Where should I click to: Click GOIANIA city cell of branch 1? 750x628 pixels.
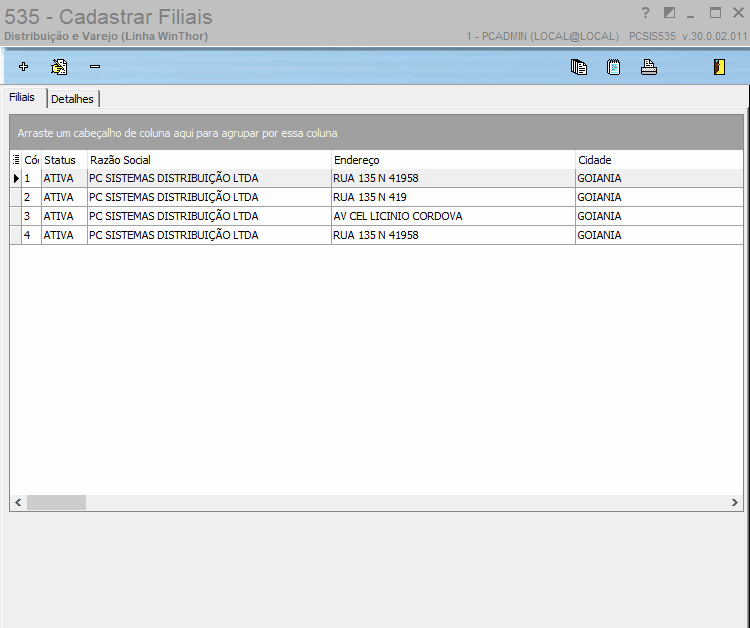tap(659, 178)
